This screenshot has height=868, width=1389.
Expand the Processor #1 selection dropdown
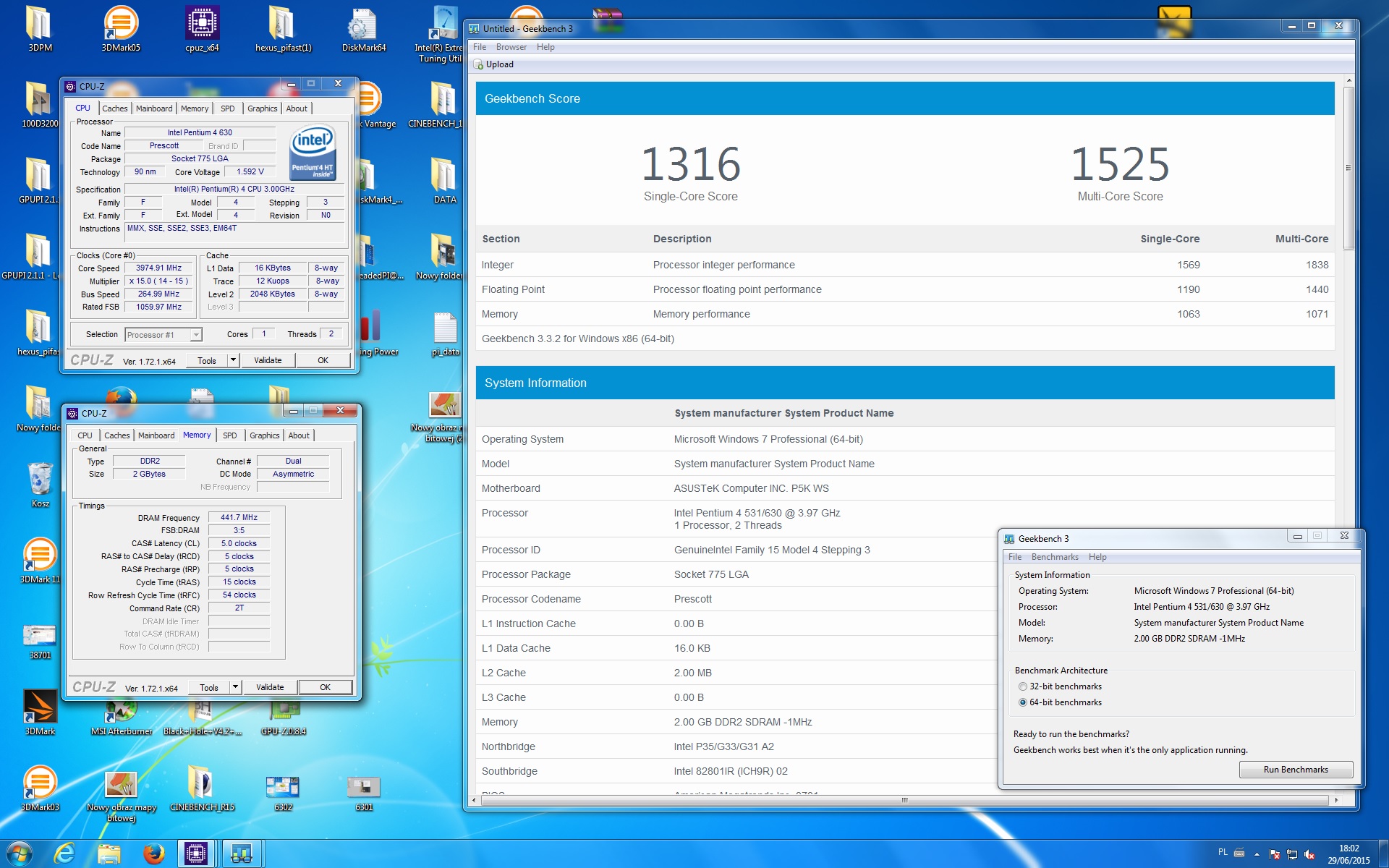pos(196,335)
